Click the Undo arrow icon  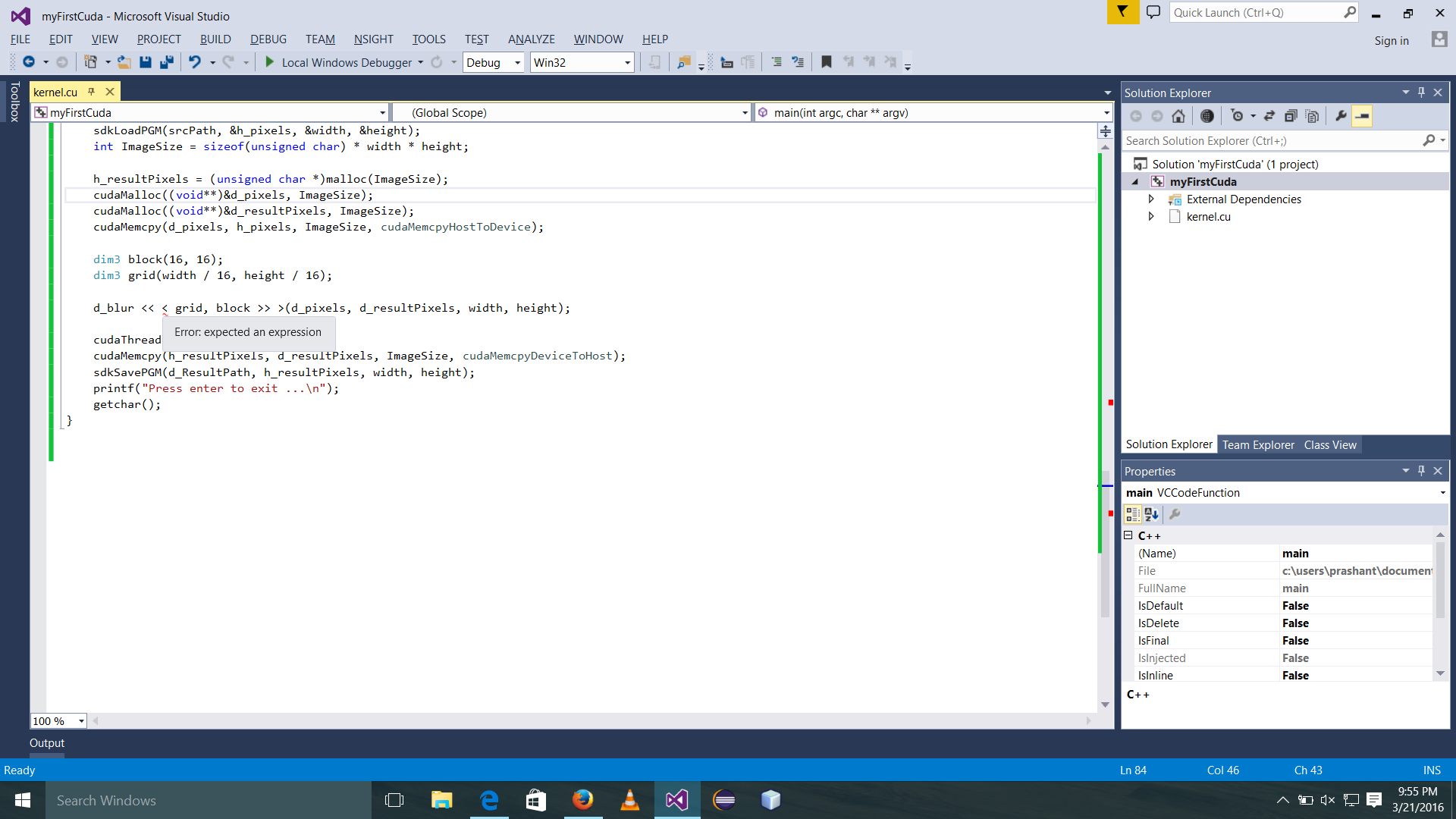[195, 62]
